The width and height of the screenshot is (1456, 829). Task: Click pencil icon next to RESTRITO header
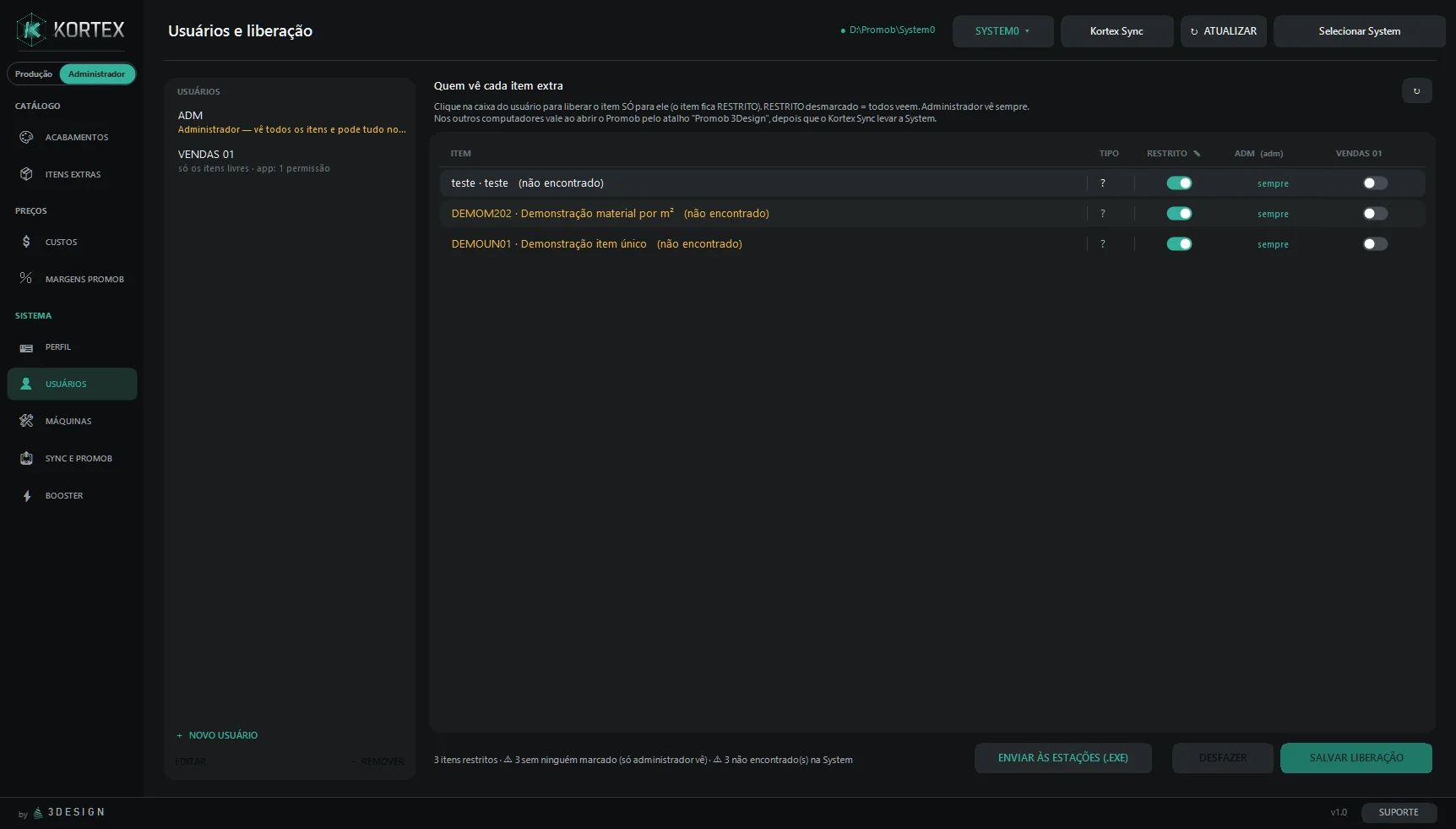tap(1197, 154)
